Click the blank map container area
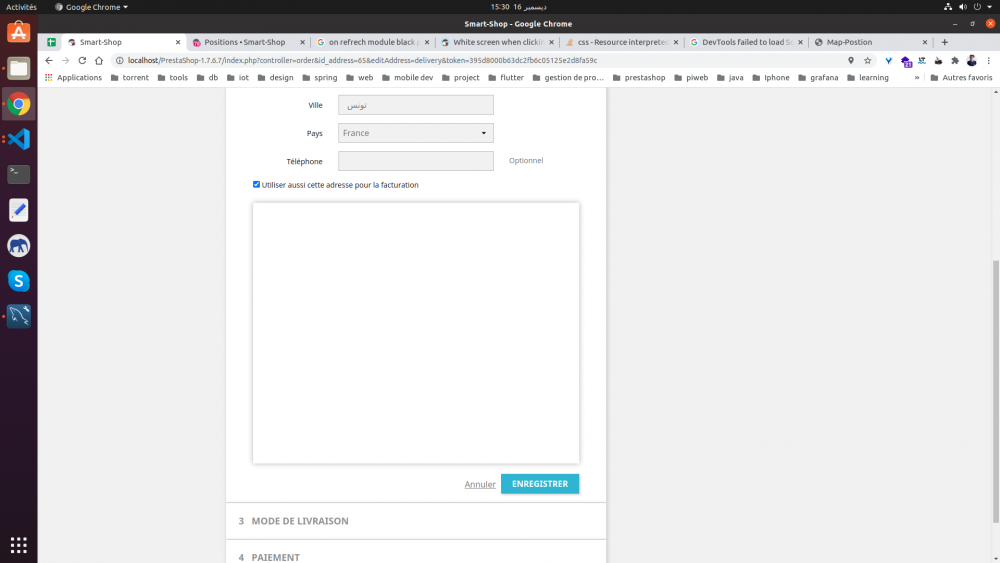 coord(416,333)
